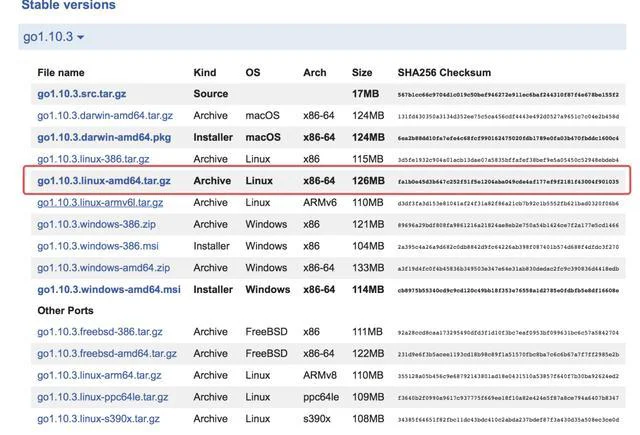Click the Size column header
This screenshot has height=435, width=640.
(362, 73)
